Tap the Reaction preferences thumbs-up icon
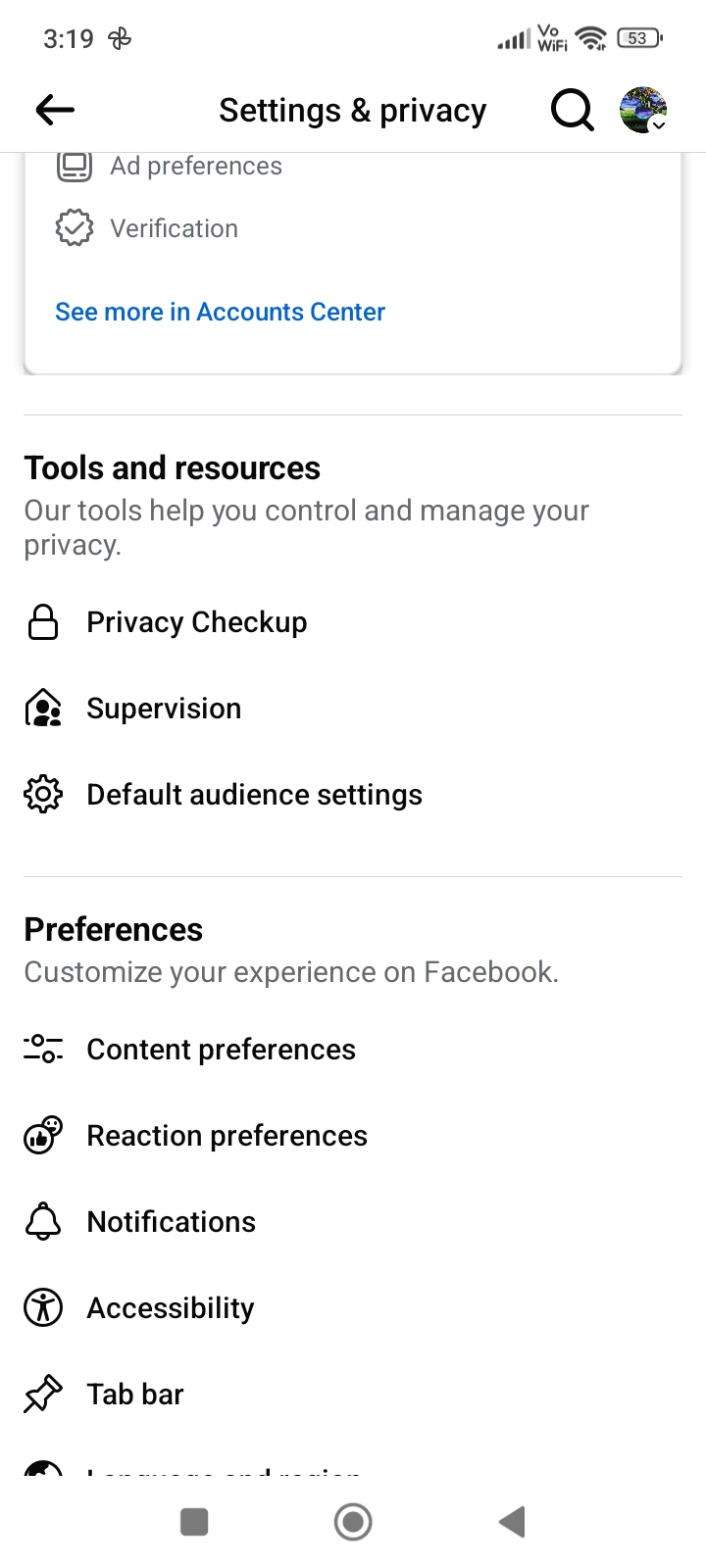The image size is (706, 1568). [43, 1136]
